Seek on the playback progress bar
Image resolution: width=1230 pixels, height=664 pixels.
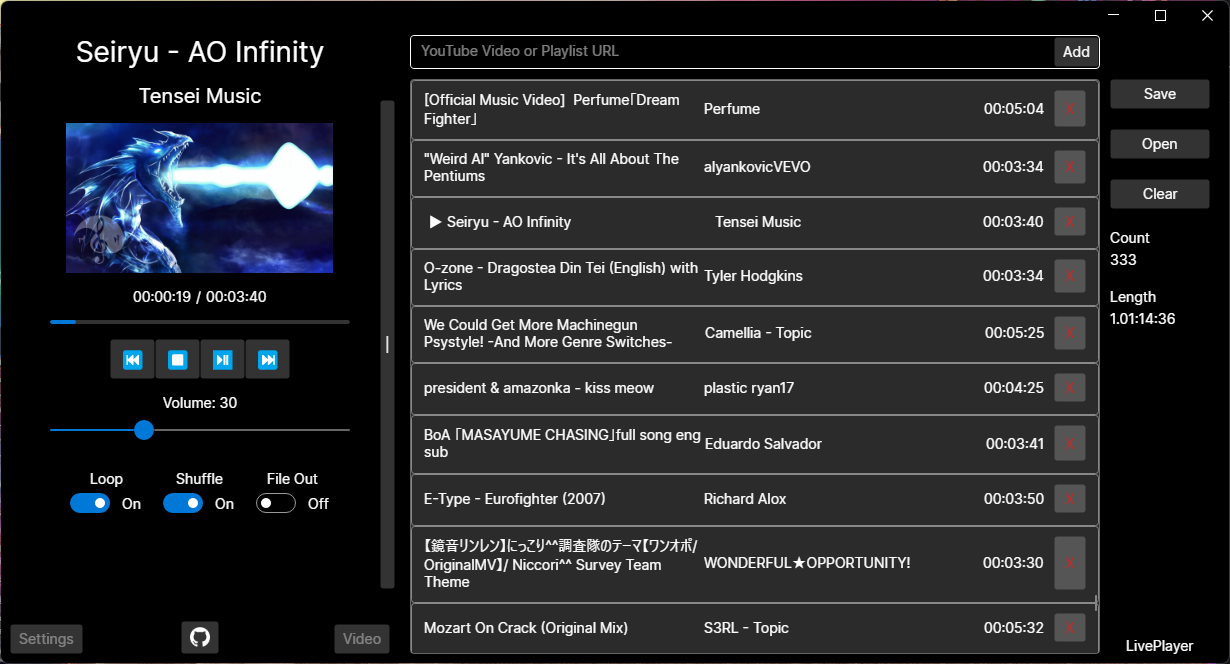(200, 322)
